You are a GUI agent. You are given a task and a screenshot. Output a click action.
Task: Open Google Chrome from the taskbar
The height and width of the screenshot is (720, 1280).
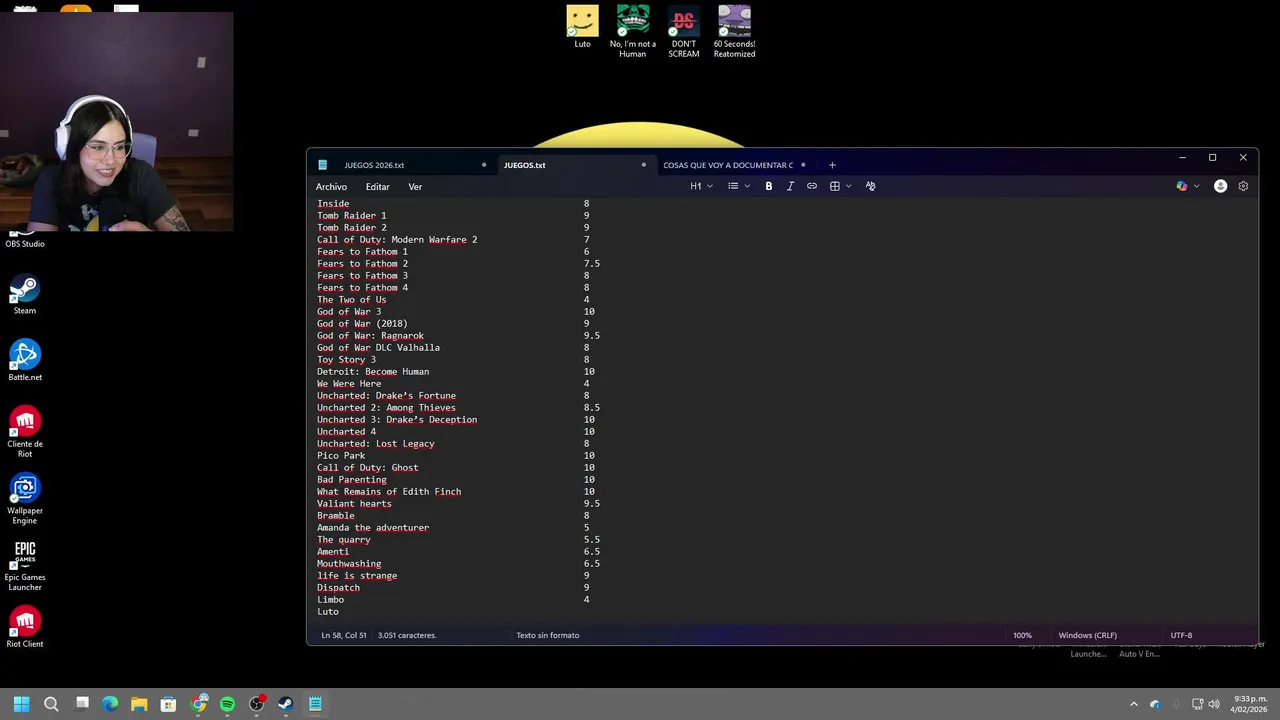tap(198, 704)
